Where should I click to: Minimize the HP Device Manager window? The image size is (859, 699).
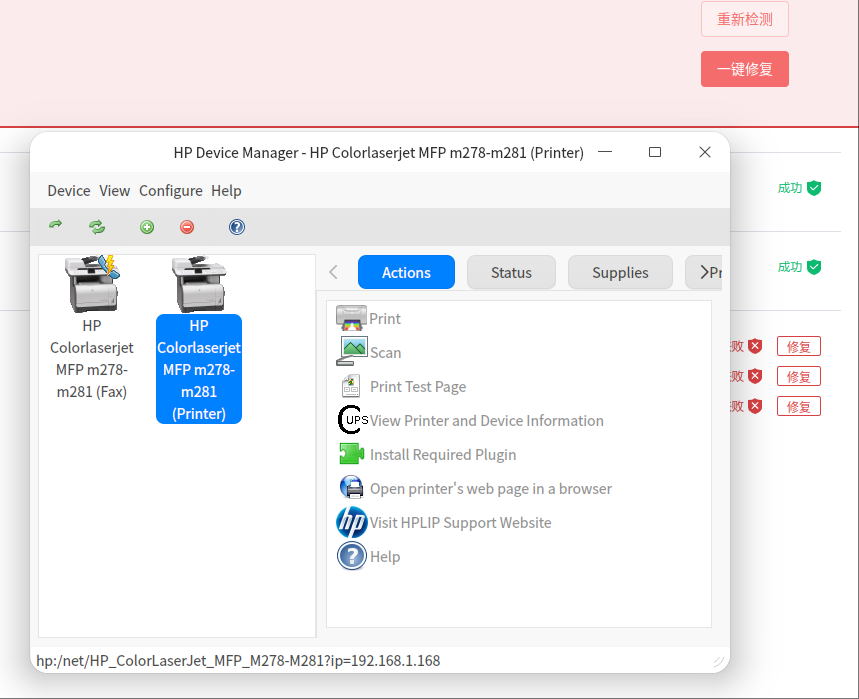tap(605, 152)
